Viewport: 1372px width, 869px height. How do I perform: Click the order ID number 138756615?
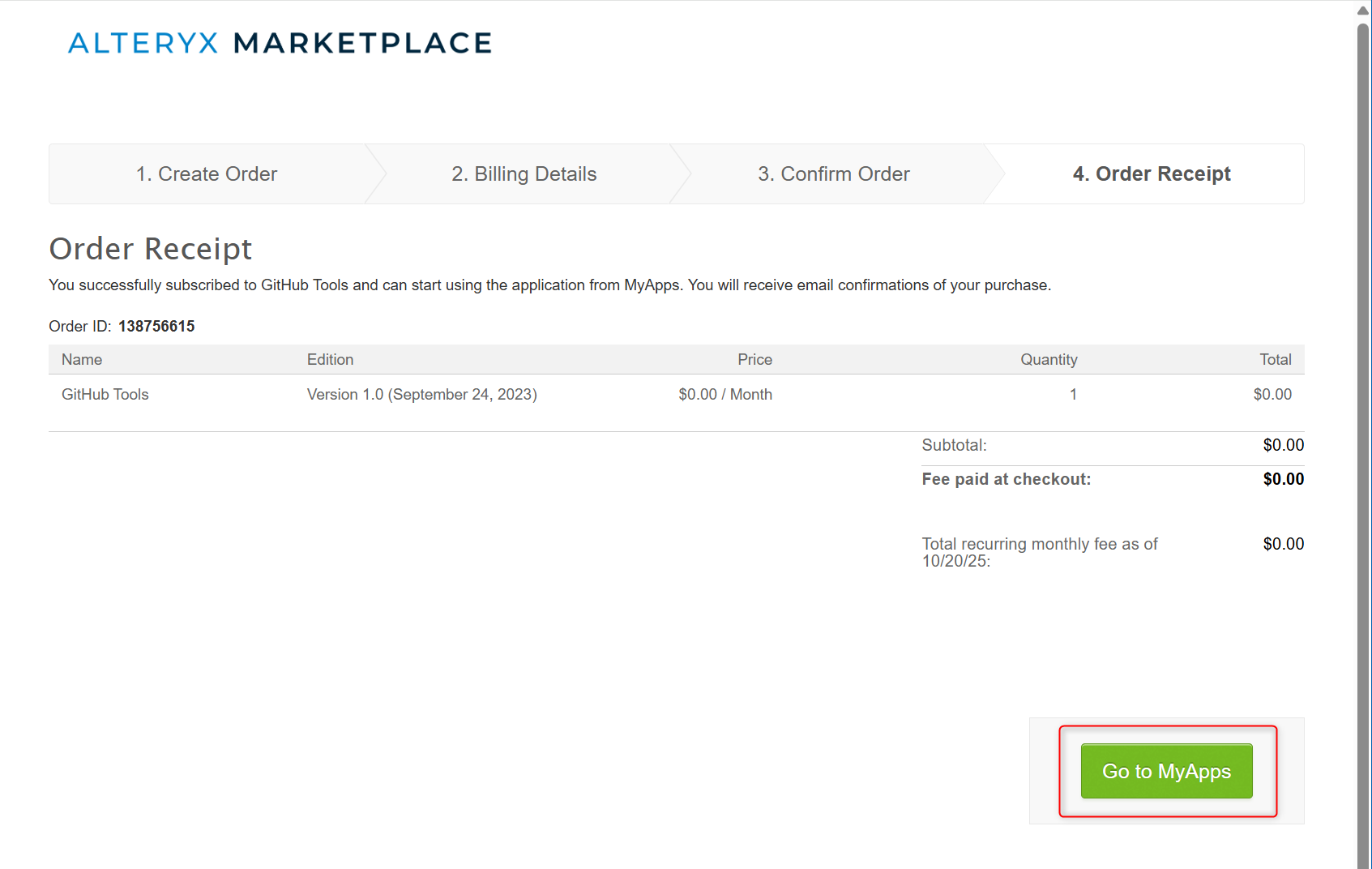click(156, 327)
